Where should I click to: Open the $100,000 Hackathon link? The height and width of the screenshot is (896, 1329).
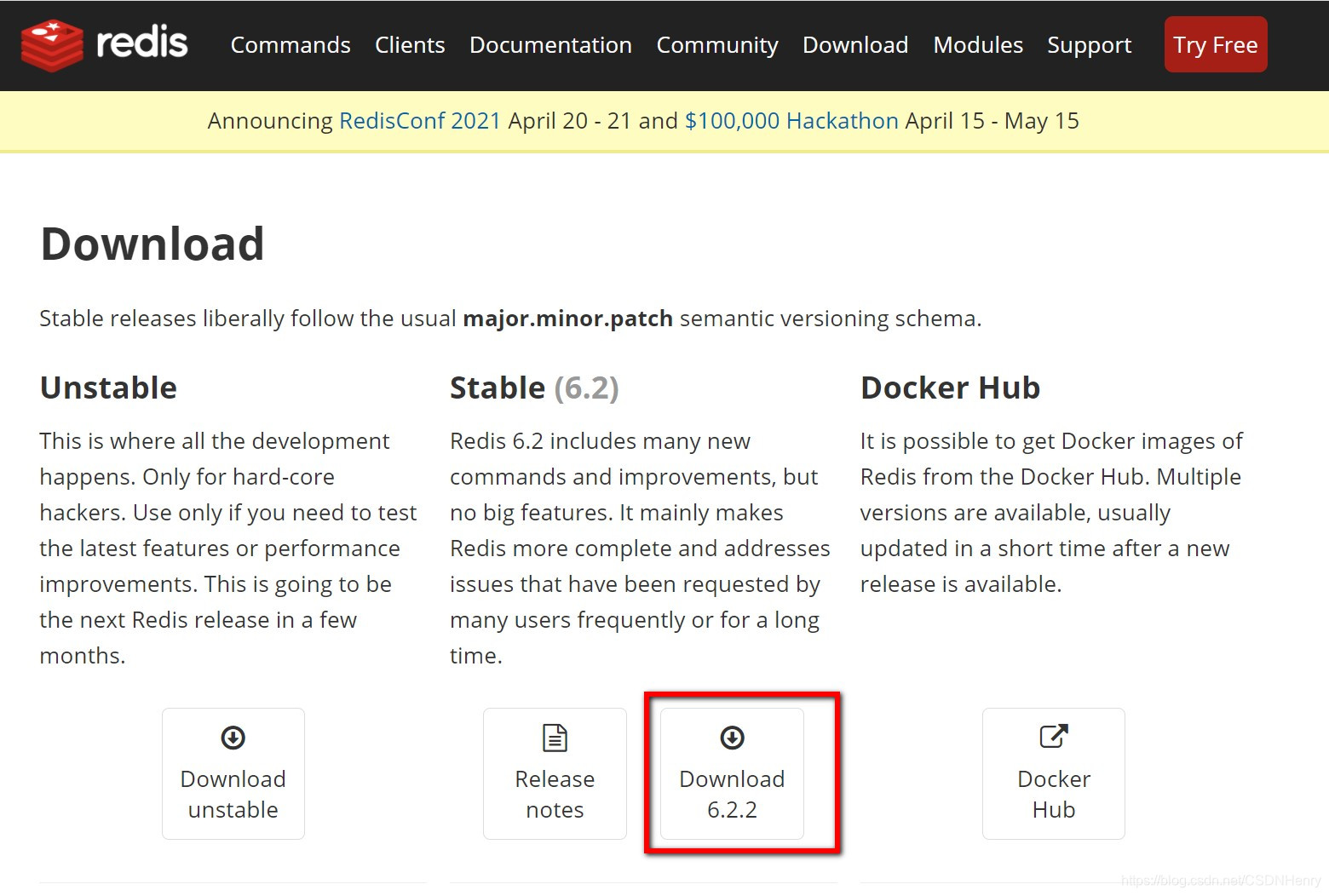[x=791, y=121]
